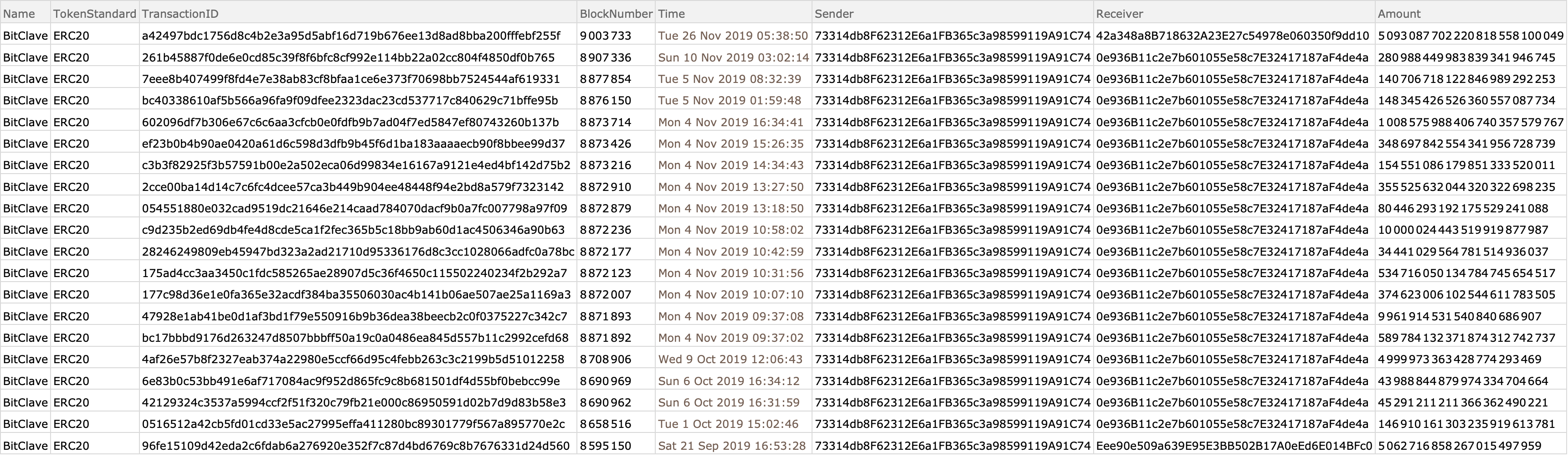
Task: Click time Sat 21 Sep 2019 16:53:28
Action: tap(732, 446)
